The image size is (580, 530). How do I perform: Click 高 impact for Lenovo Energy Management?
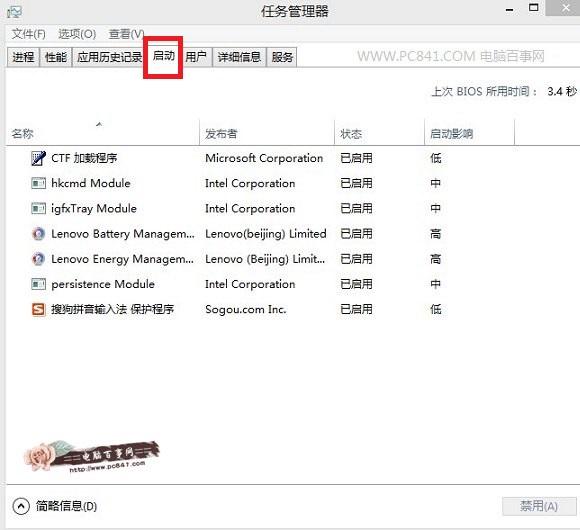436,259
